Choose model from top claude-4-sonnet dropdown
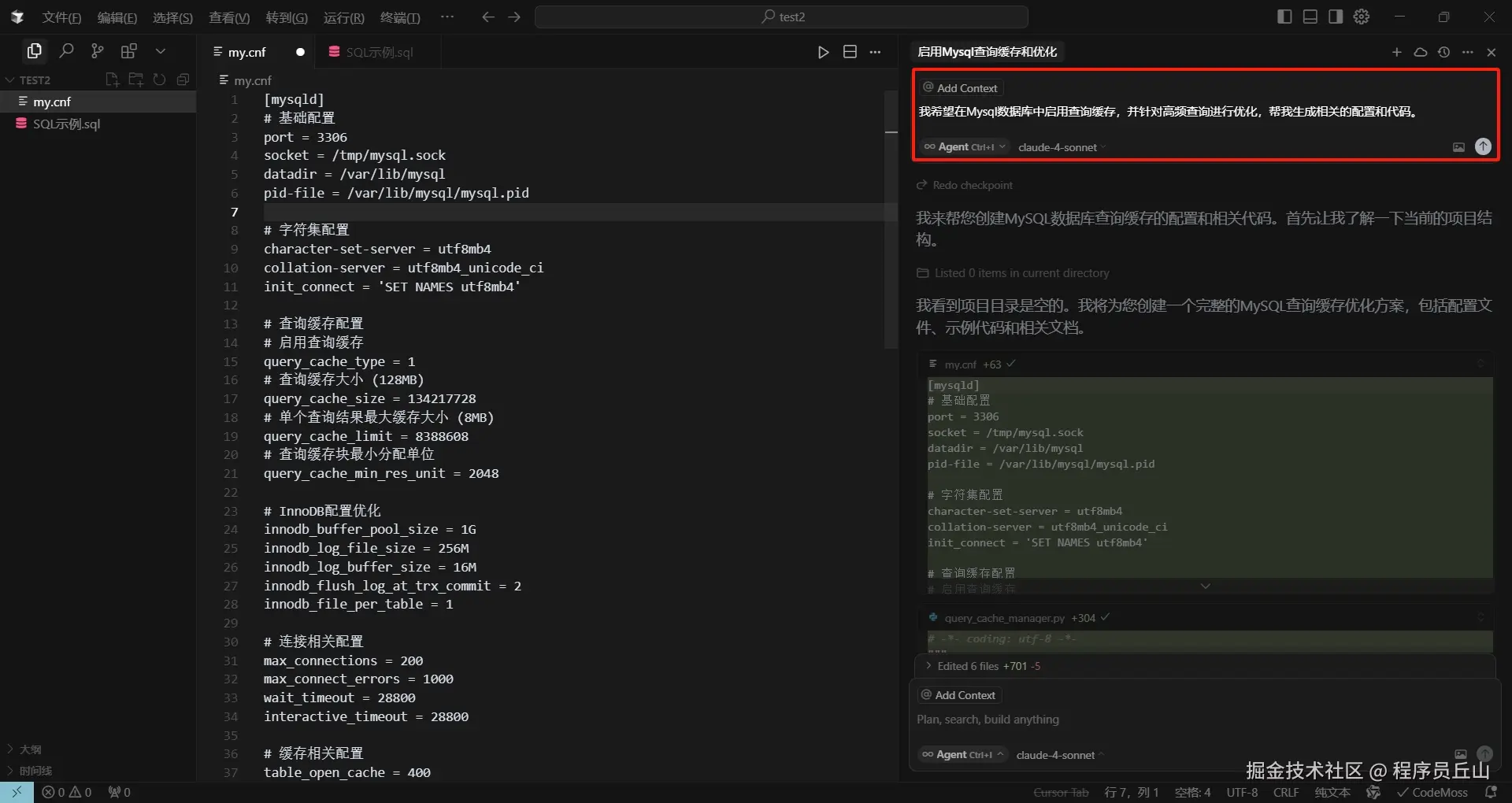Screen dimensions: 1512x803 pyautogui.click(x=1062, y=147)
